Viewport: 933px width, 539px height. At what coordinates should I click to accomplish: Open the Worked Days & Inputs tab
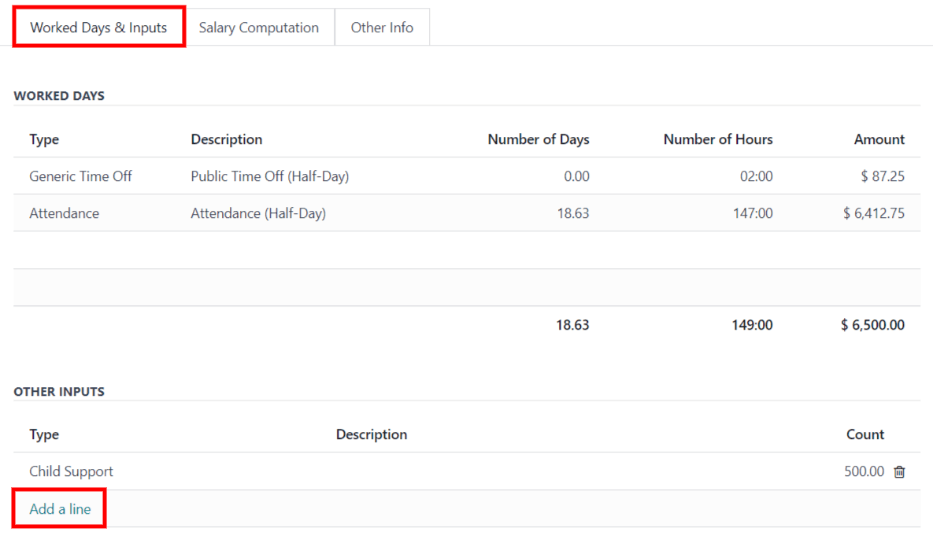pos(98,28)
